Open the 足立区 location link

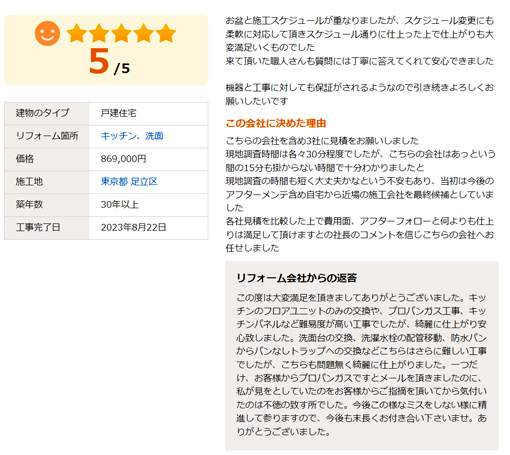pos(144,182)
